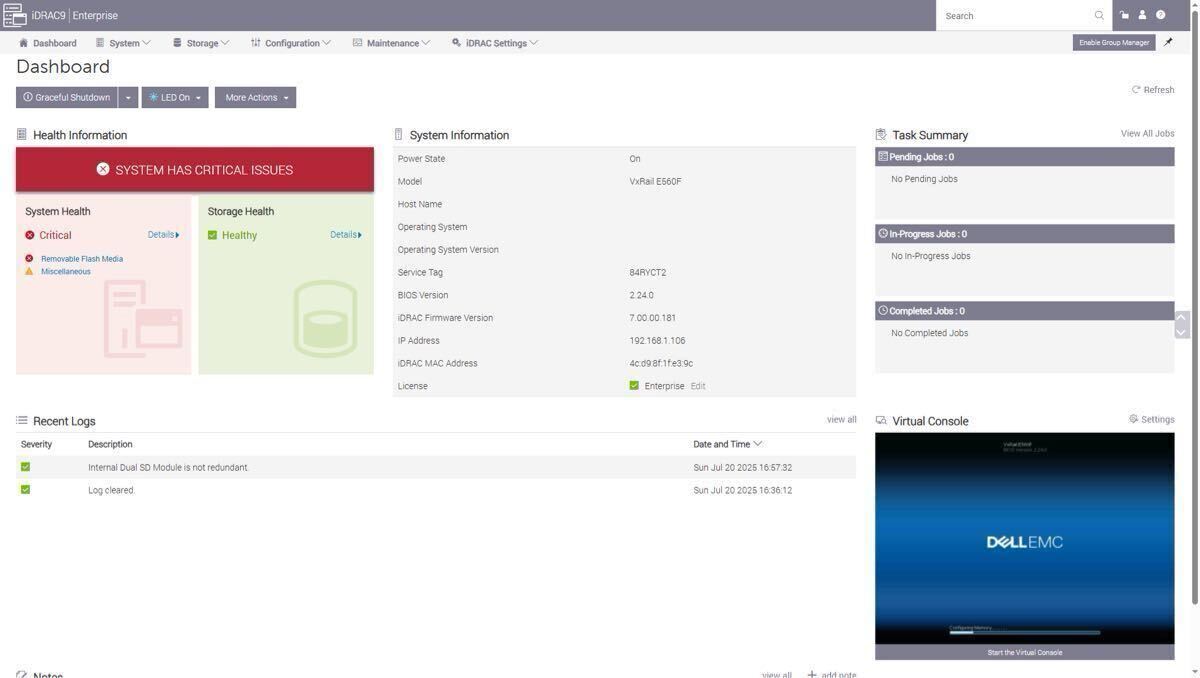Click the Service Tag value 84RYCT2

(648, 272)
